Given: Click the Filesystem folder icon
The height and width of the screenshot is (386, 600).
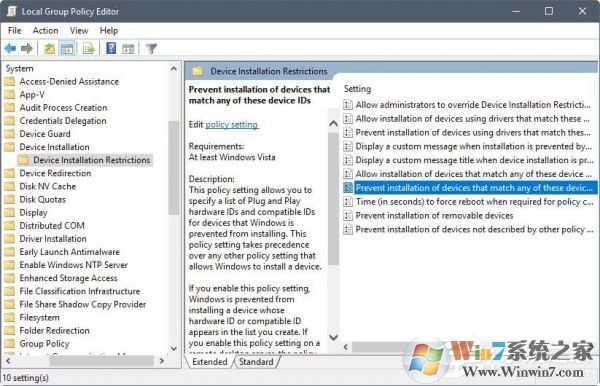Looking at the screenshot, I should (x=10, y=318).
